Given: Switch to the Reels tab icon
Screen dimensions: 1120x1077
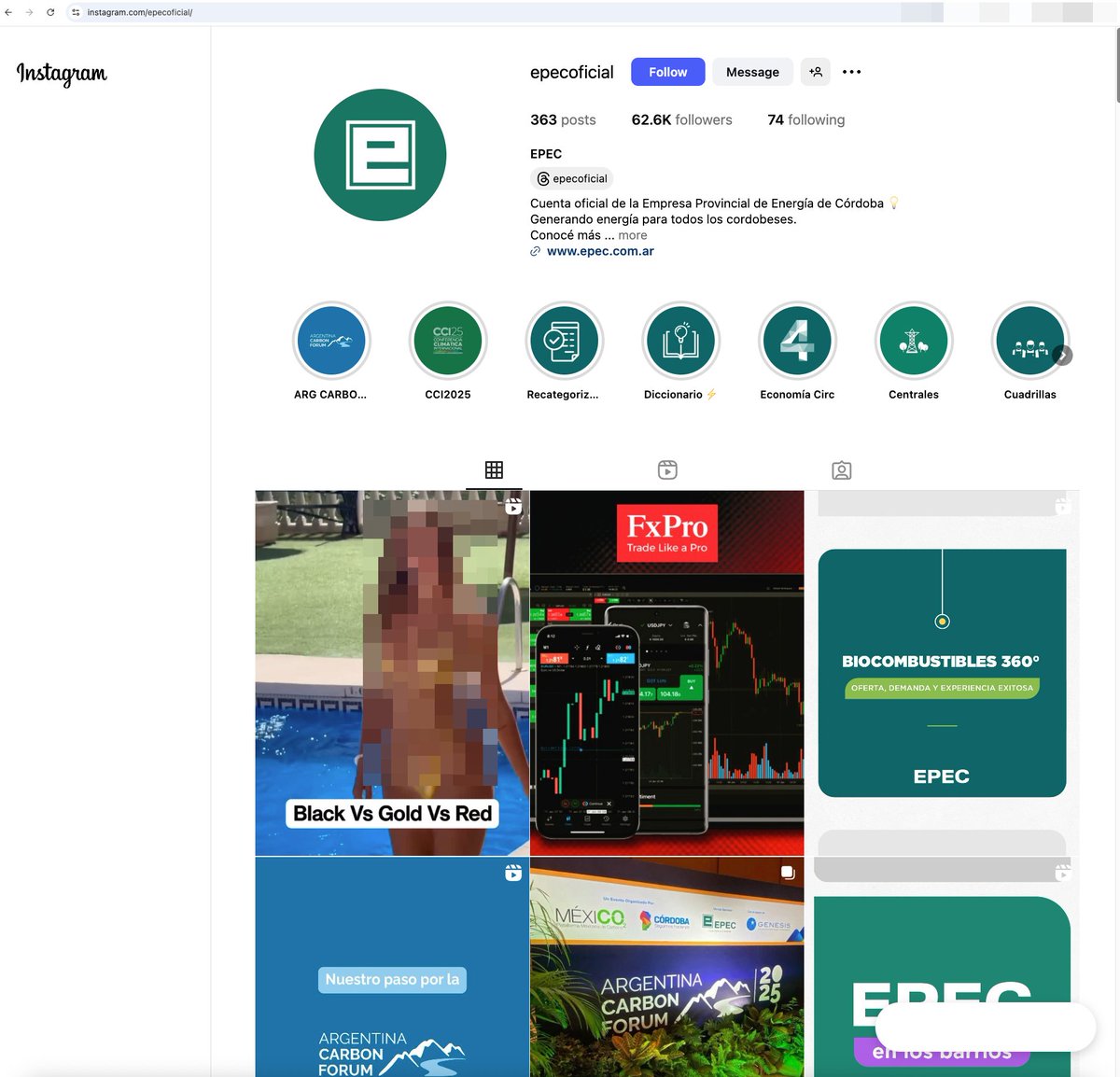Looking at the screenshot, I should coord(666,469).
